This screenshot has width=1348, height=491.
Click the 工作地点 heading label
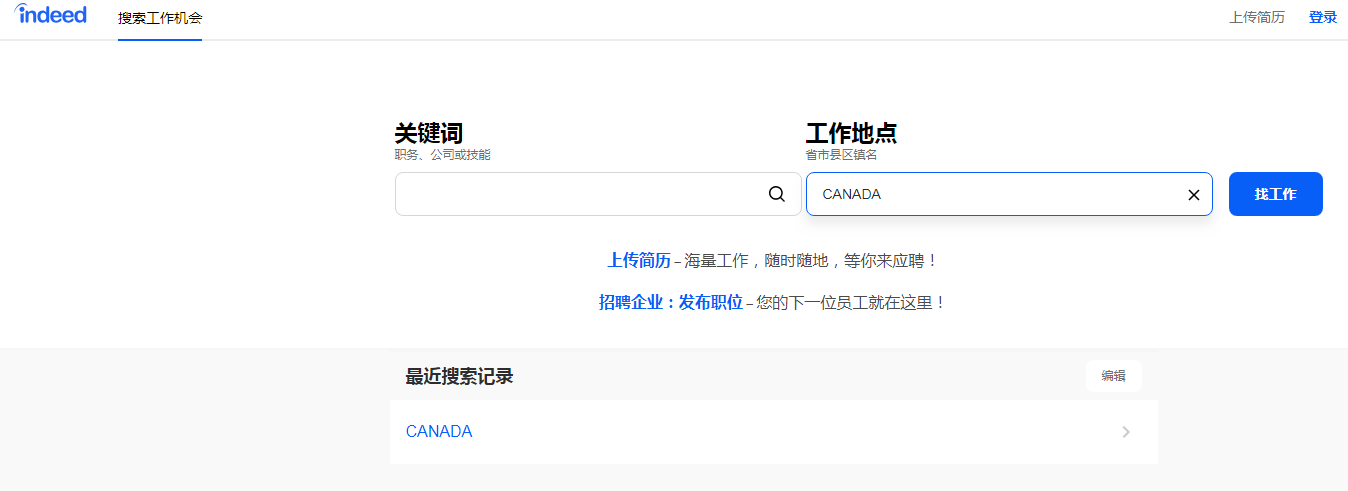coord(851,133)
